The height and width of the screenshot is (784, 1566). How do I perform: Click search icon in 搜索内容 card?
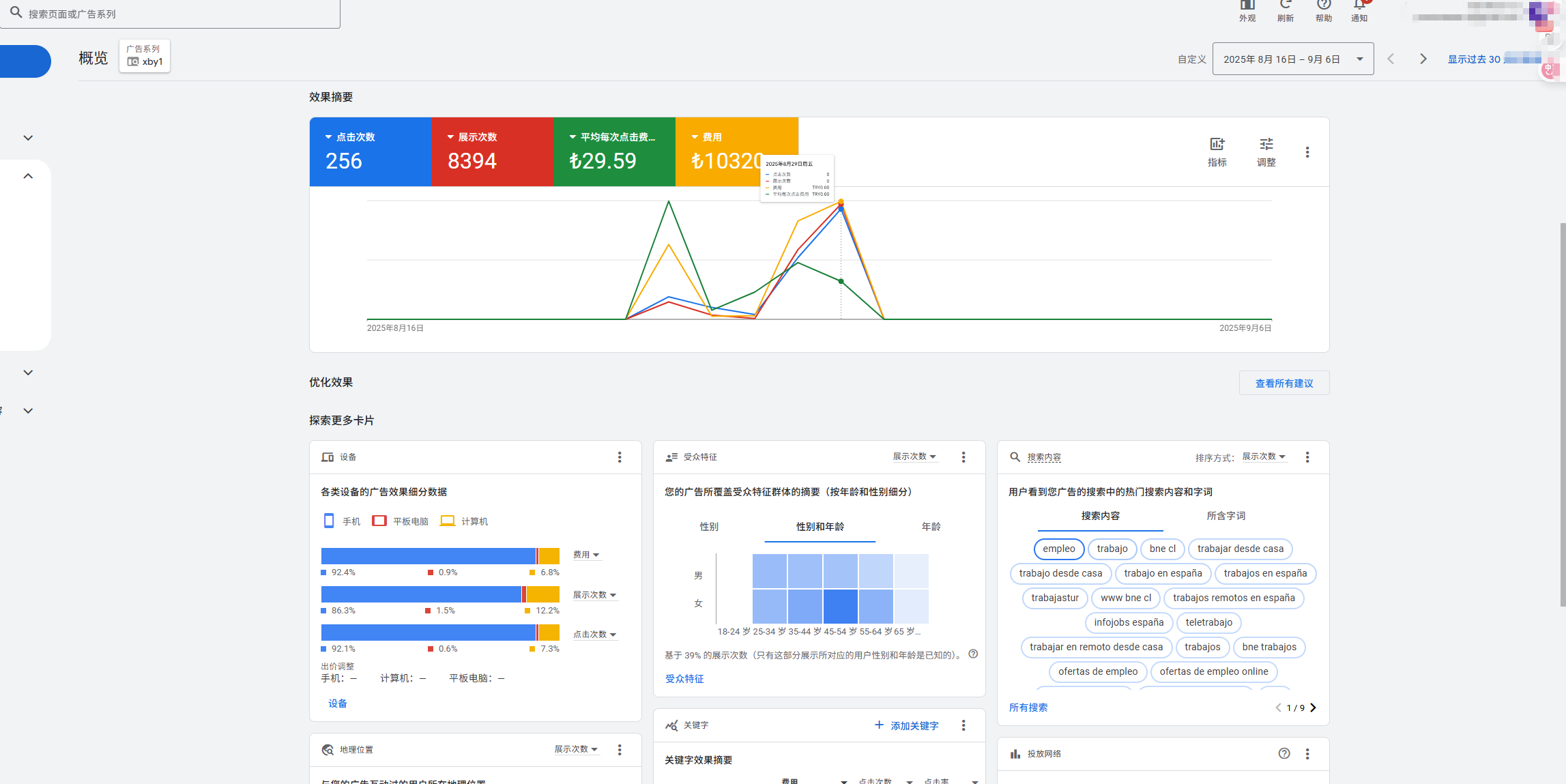coord(1015,457)
